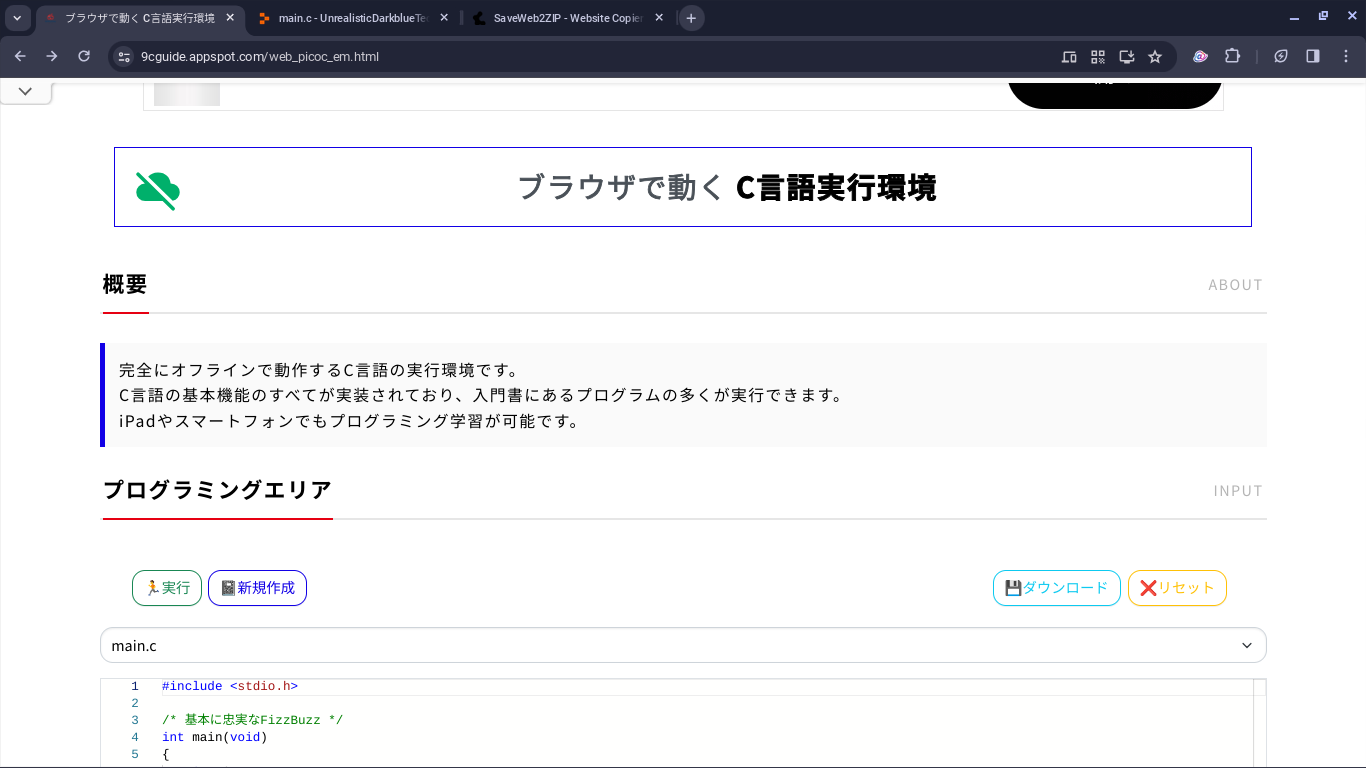Click the send to devices icon
The width and height of the screenshot is (1366, 768).
click(1069, 57)
